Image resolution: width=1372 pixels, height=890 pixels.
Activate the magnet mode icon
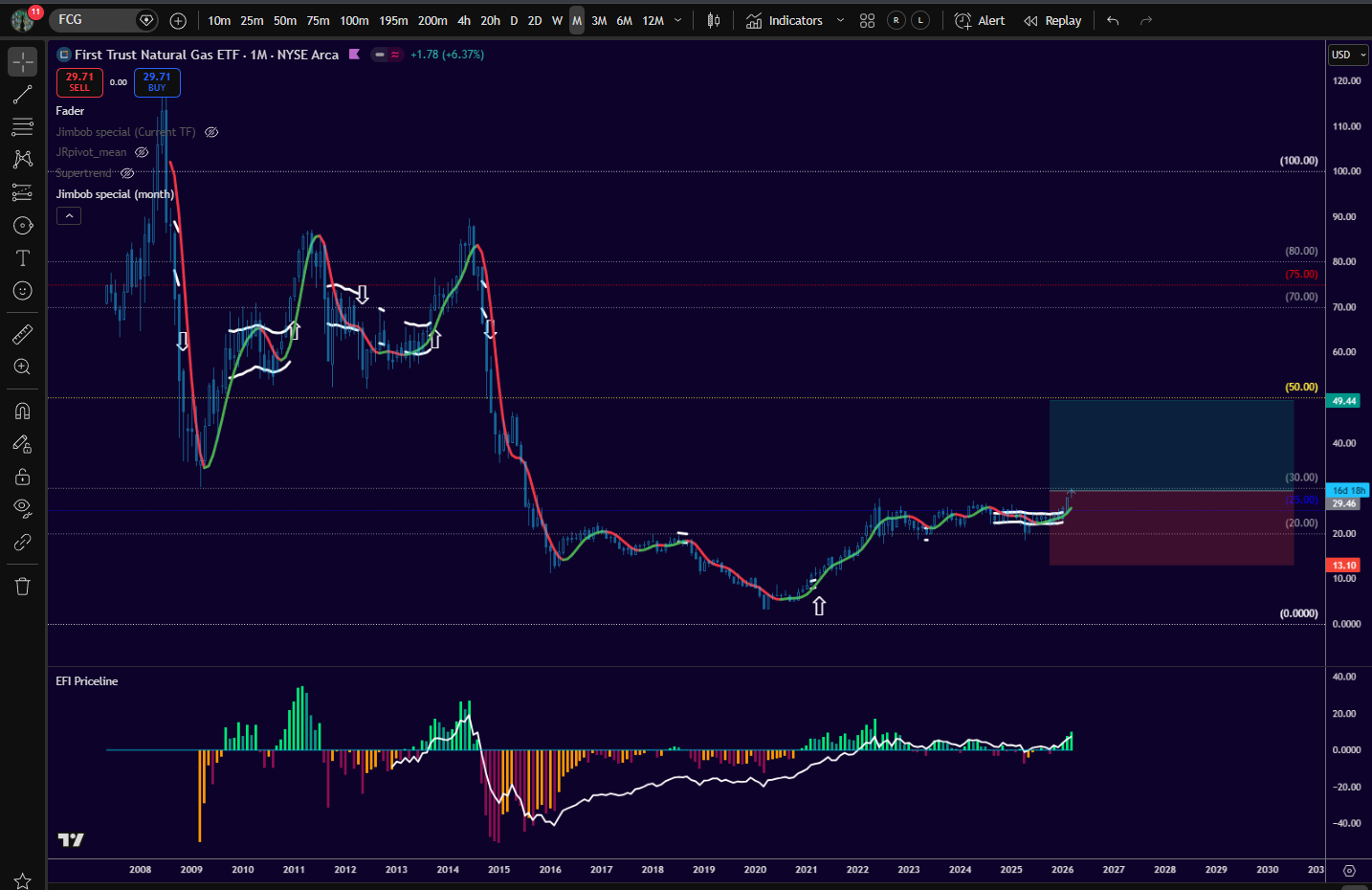coord(23,412)
